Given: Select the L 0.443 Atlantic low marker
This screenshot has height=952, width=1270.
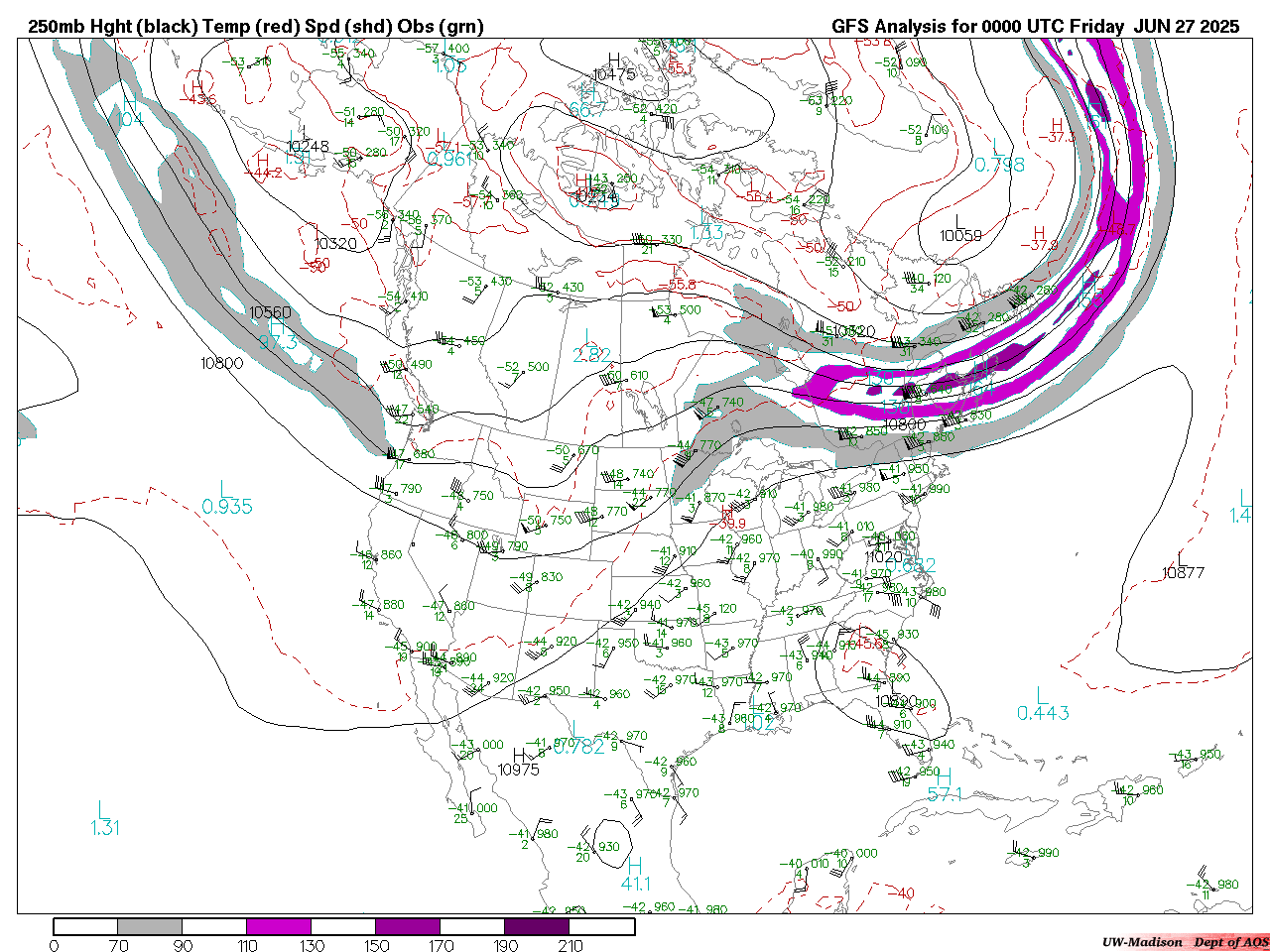Looking at the screenshot, I should point(1043,705).
